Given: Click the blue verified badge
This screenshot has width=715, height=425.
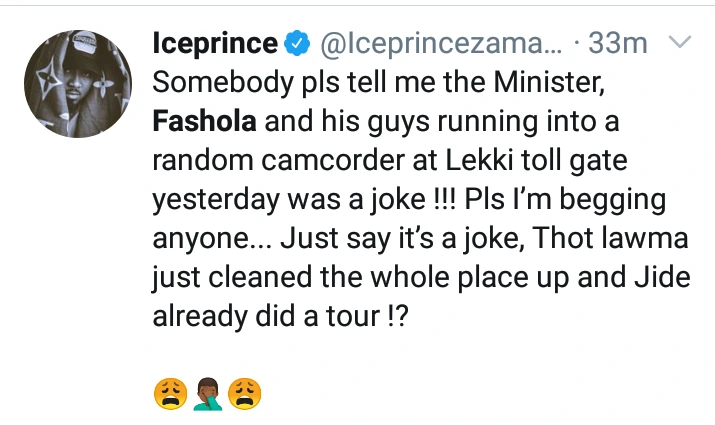Looking at the screenshot, I should 295,44.
